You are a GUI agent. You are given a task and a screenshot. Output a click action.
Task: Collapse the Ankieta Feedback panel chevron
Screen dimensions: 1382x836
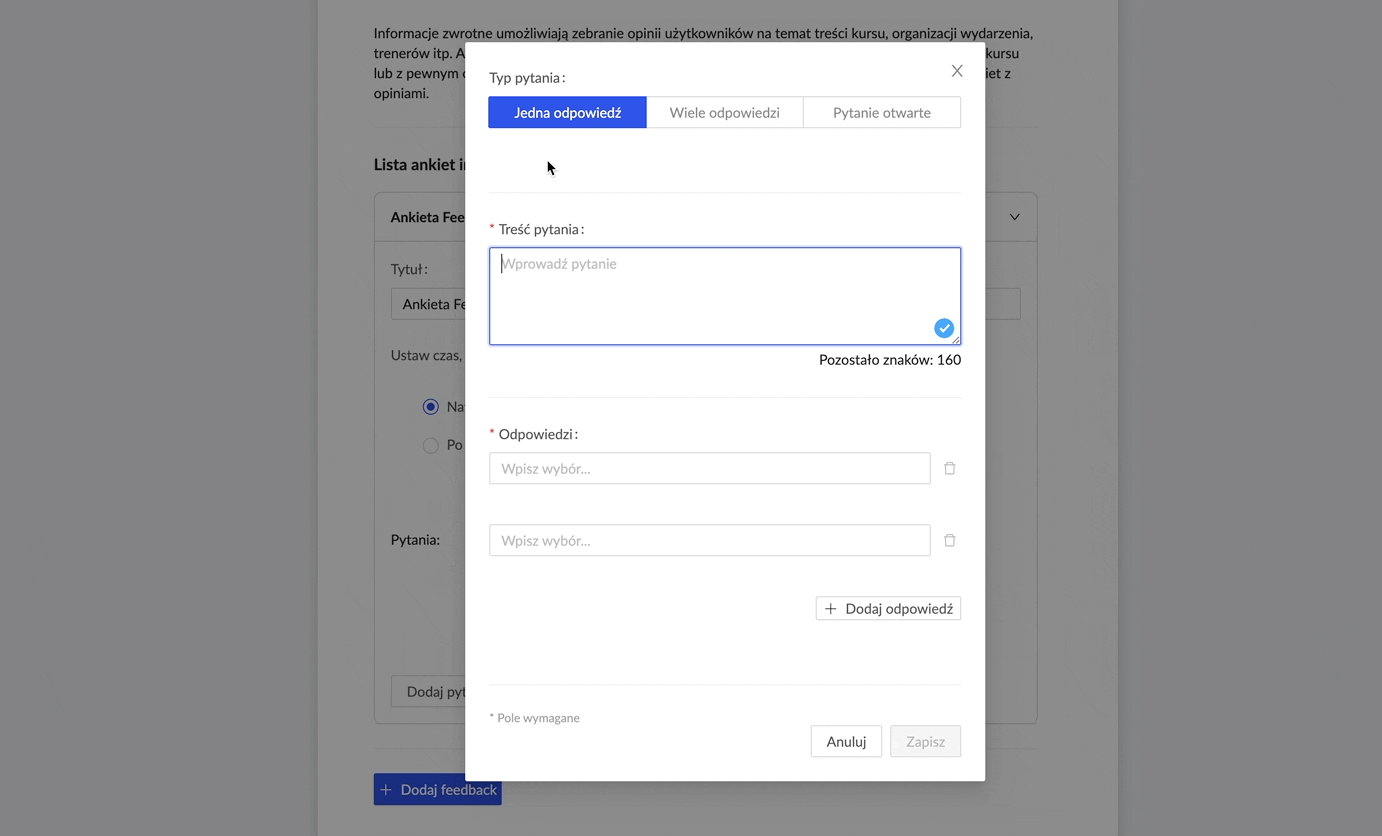[x=1014, y=217]
